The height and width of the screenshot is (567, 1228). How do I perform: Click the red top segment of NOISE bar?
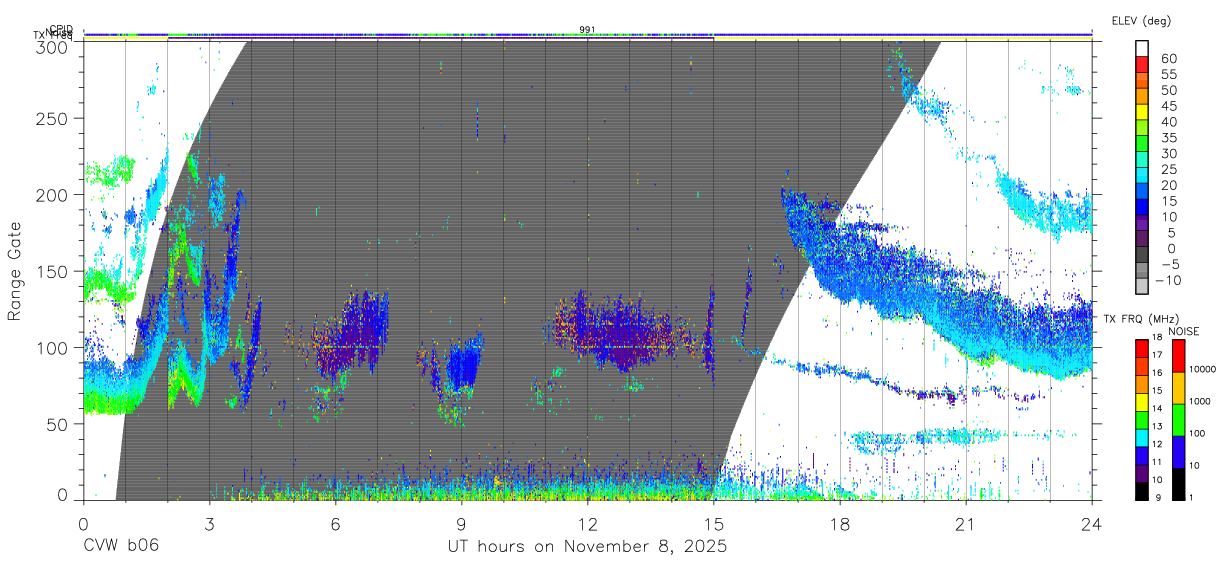pyautogui.click(x=1177, y=356)
